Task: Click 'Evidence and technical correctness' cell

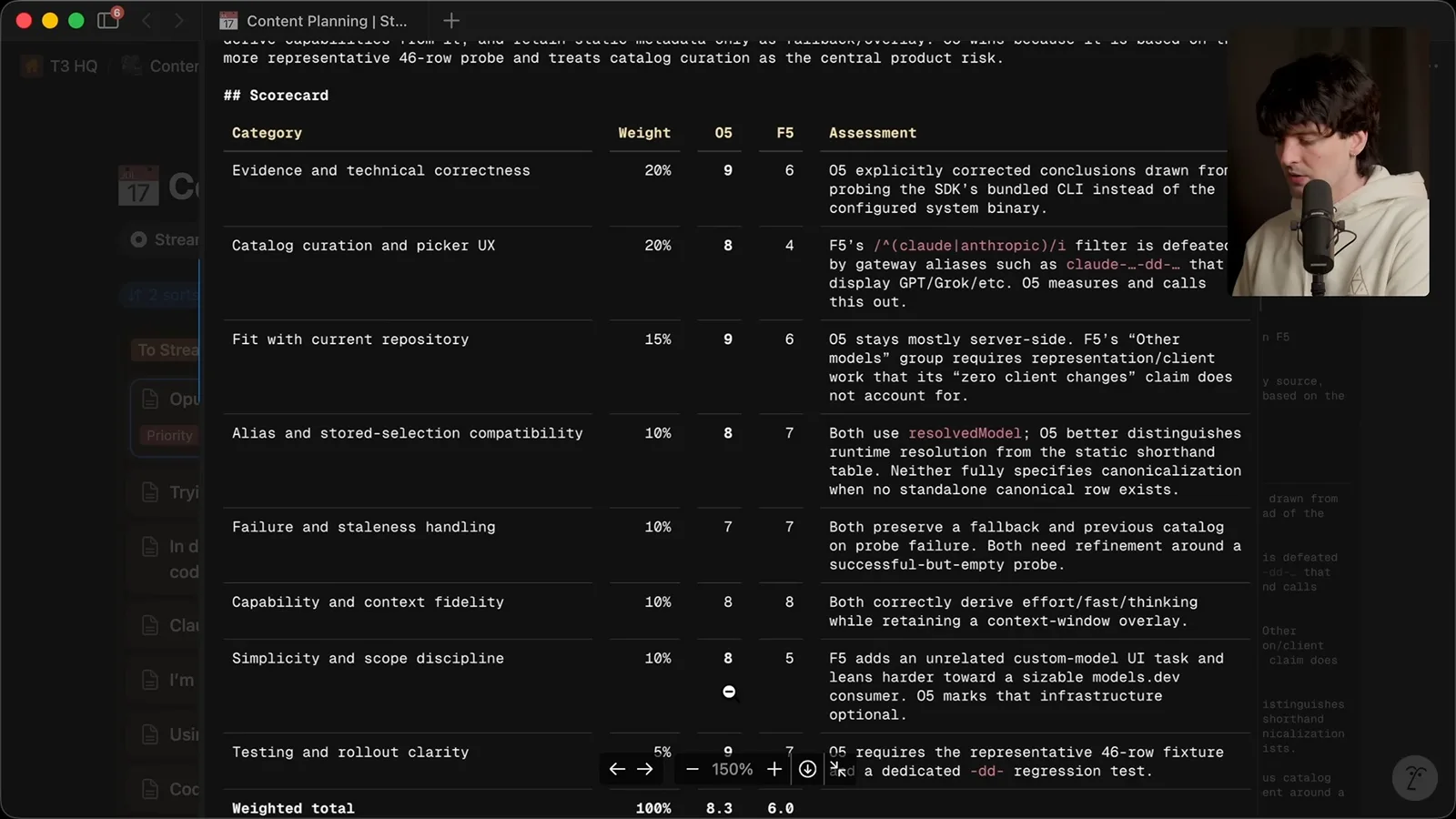Action: pyautogui.click(x=381, y=171)
